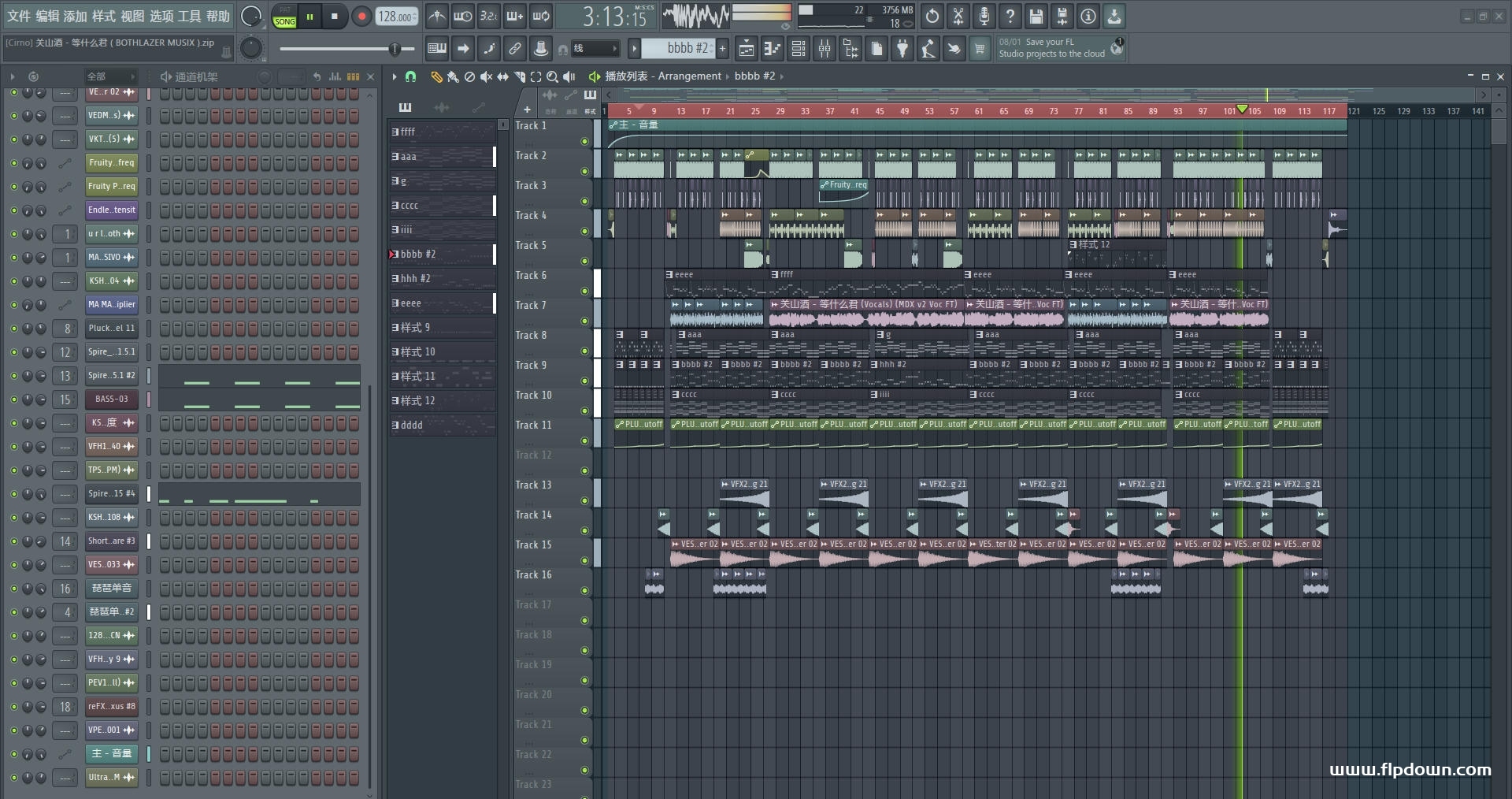
Task: Open the snap setting dropdown 线
Action: [595, 49]
